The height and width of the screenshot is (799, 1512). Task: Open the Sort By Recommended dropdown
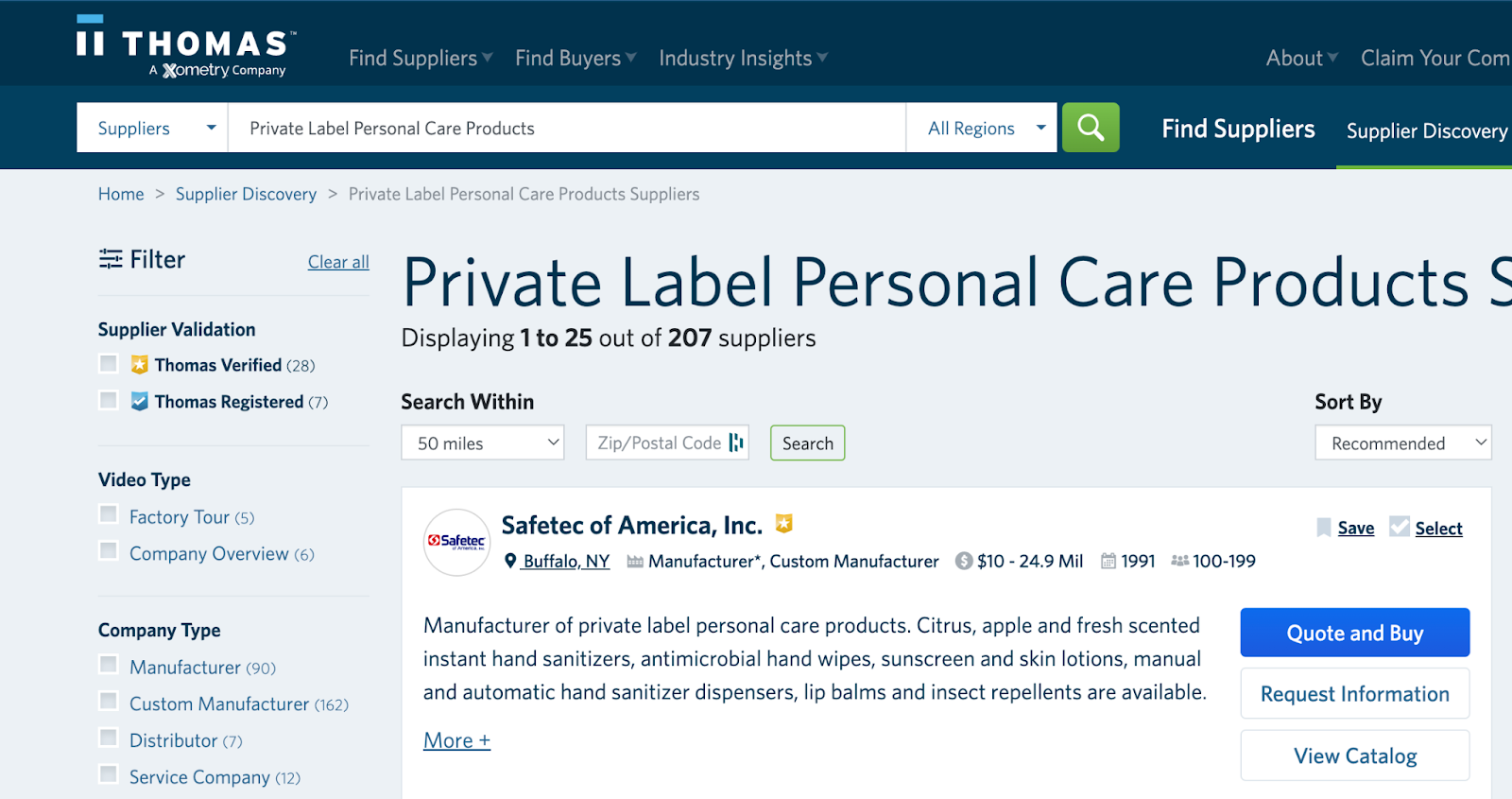(1402, 443)
